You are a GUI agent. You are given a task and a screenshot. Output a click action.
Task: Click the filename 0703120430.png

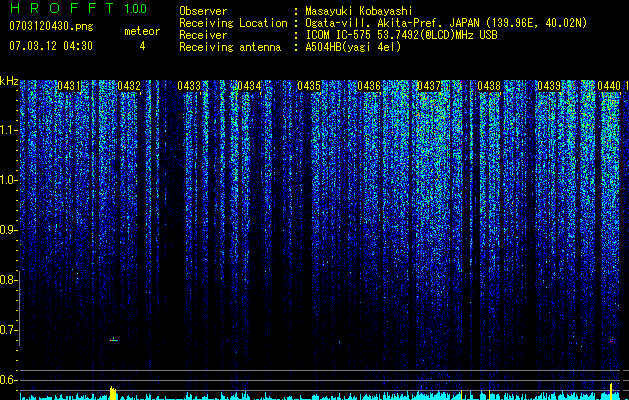pyautogui.click(x=51, y=26)
